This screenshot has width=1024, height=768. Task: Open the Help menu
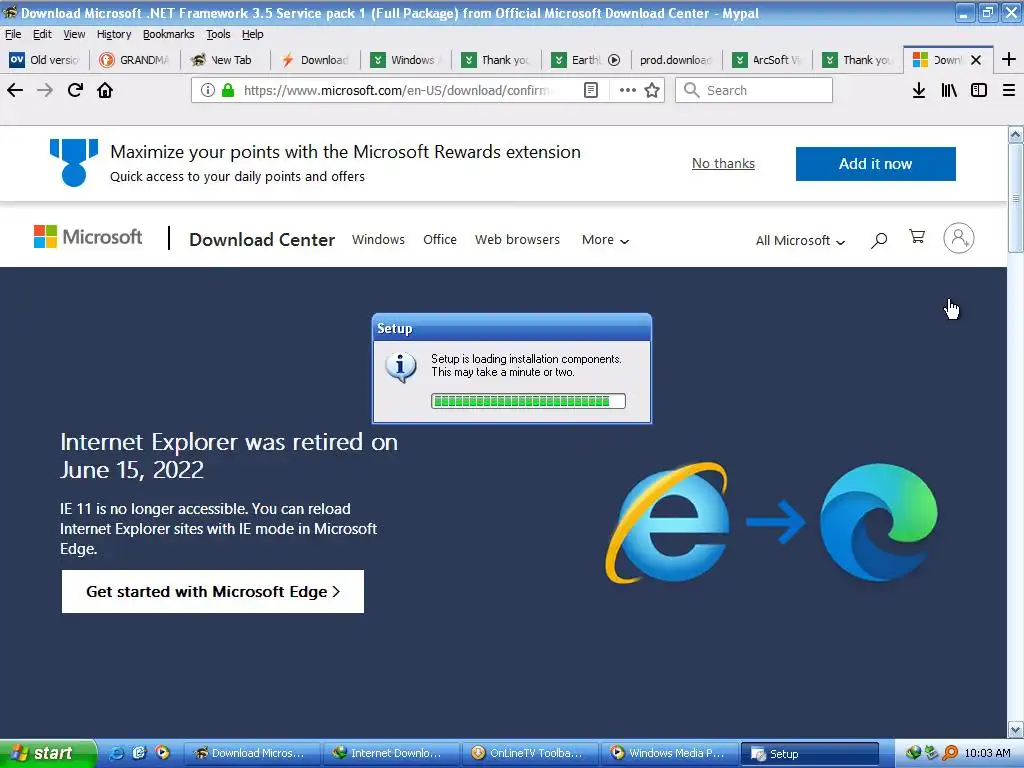point(252,34)
